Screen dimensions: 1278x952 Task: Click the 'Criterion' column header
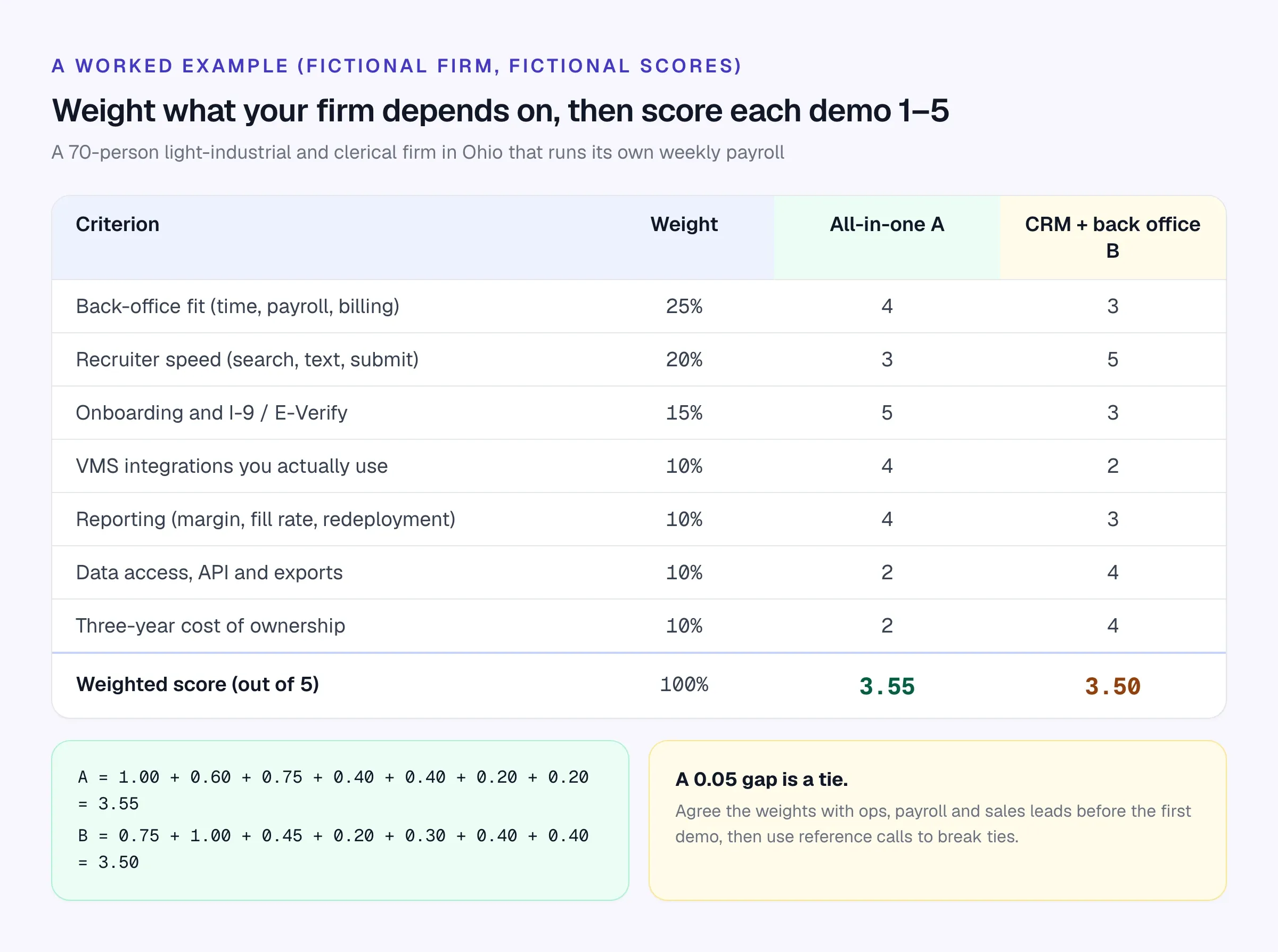[117, 224]
